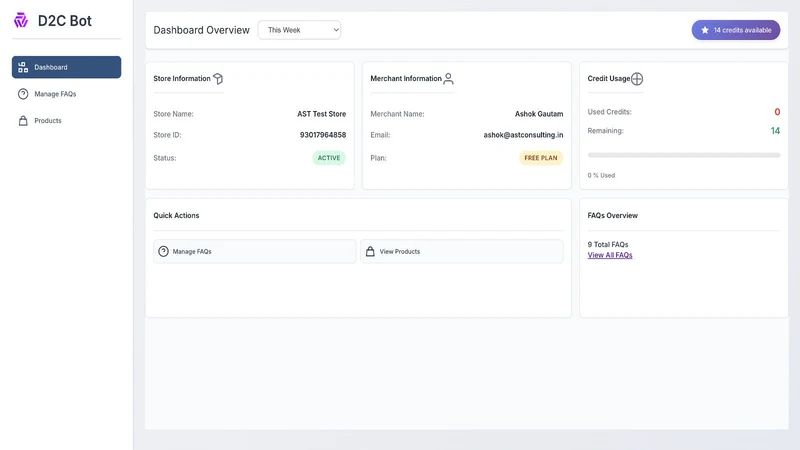Click the Manage FAQs quick action button
The width and height of the screenshot is (800, 450).
point(255,252)
